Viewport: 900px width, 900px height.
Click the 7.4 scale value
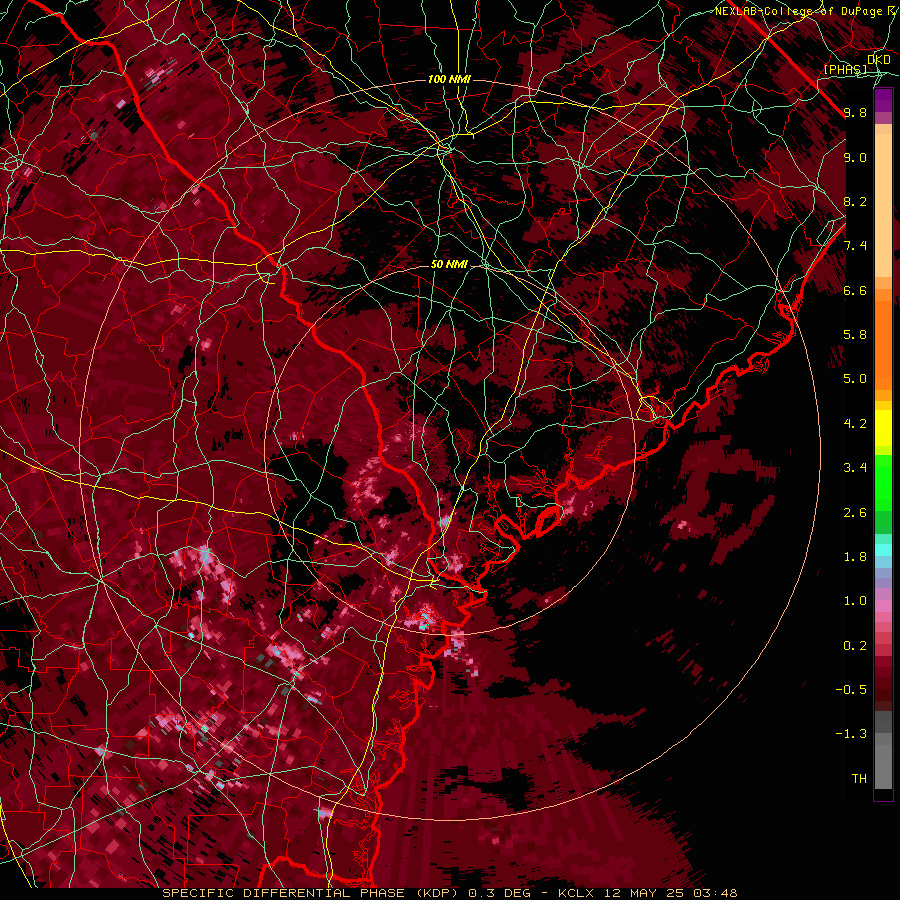(855, 246)
